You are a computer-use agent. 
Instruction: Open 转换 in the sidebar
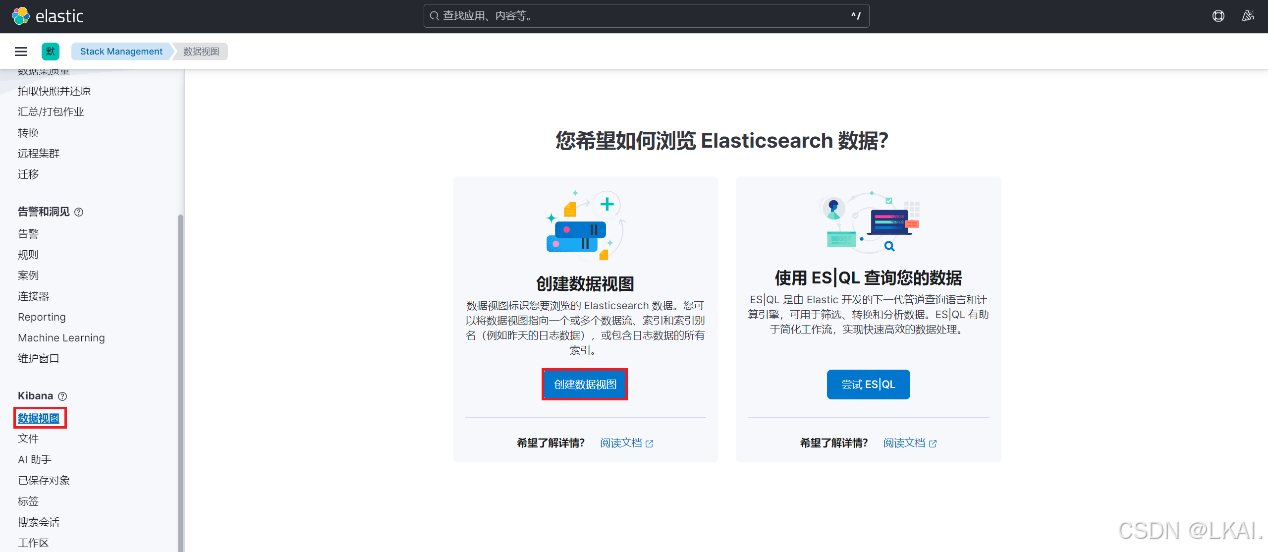click(28, 133)
